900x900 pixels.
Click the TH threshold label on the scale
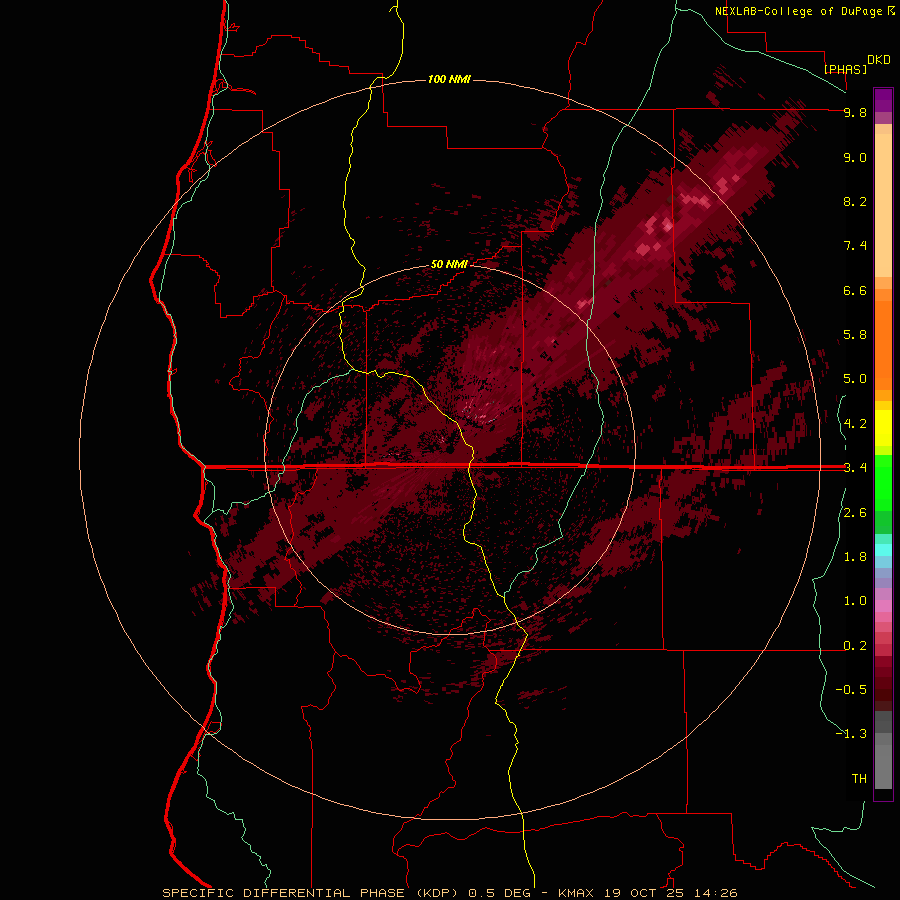859,778
